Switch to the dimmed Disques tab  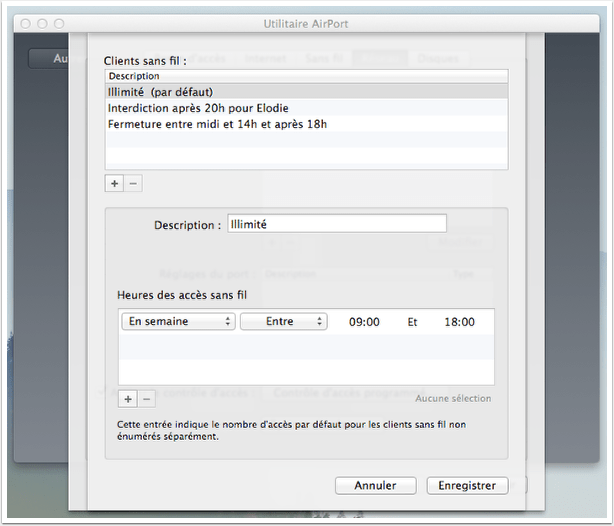point(437,59)
